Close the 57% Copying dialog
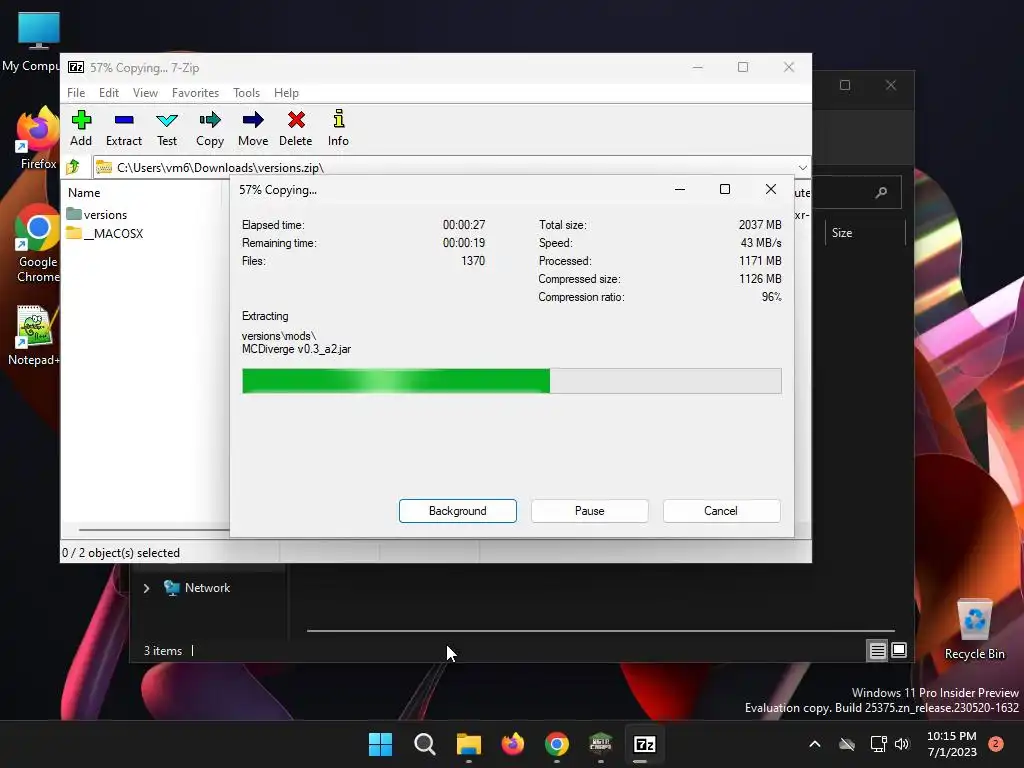The width and height of the screenshot is (1024, 768). [771, 189]
